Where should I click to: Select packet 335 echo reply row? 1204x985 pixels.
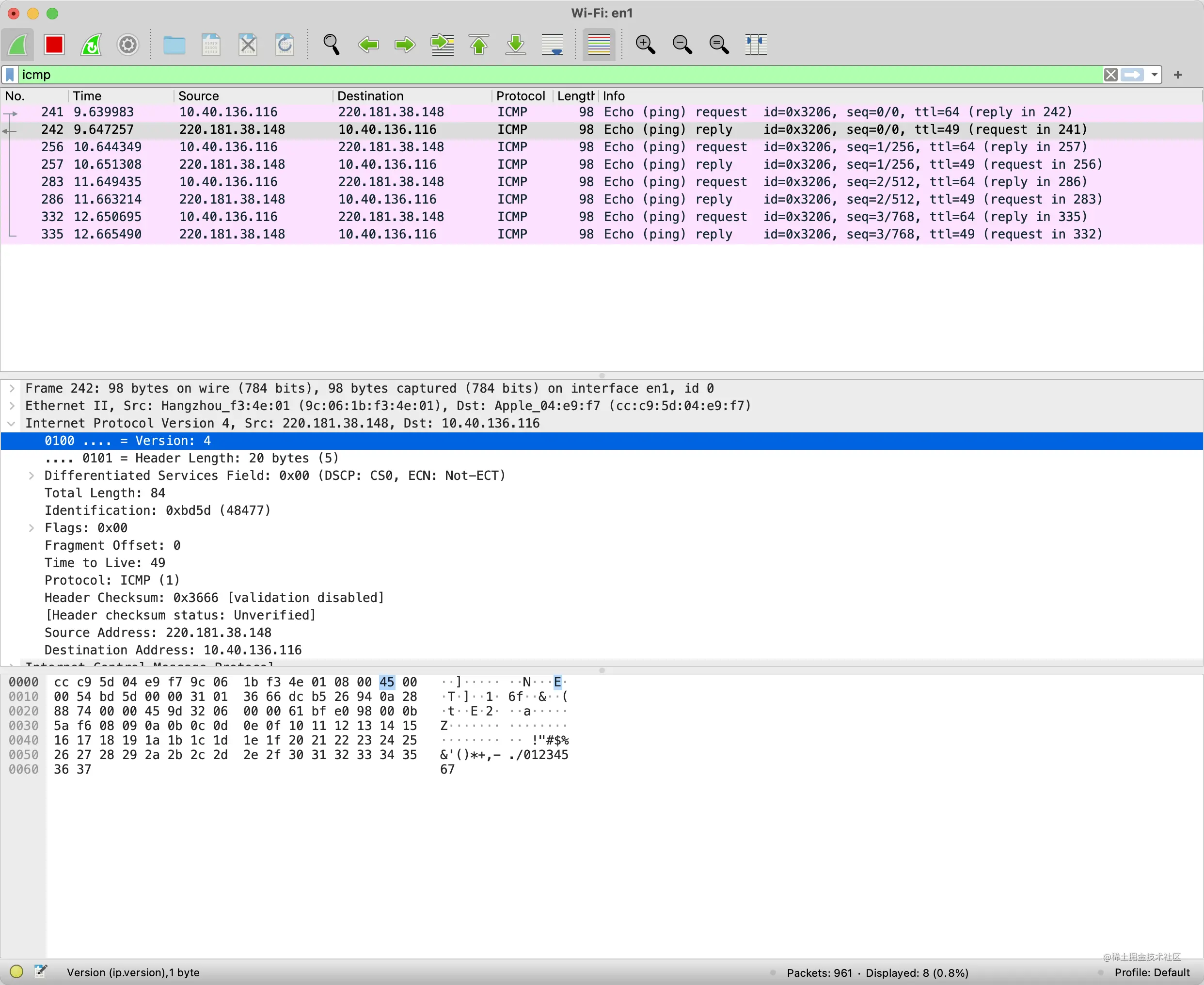pos(602,234)
